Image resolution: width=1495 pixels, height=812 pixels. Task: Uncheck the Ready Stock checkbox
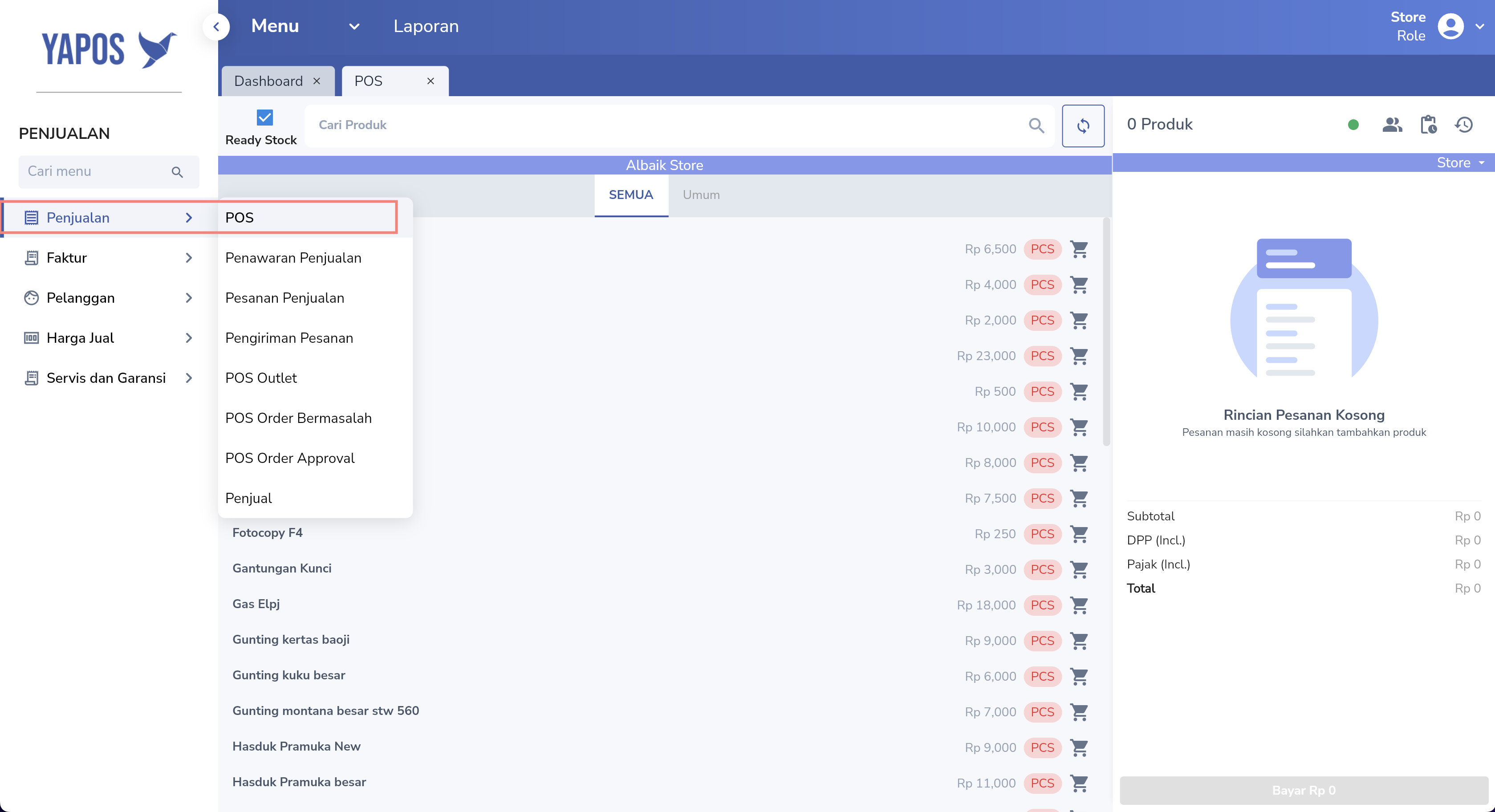tap(264, 118)
